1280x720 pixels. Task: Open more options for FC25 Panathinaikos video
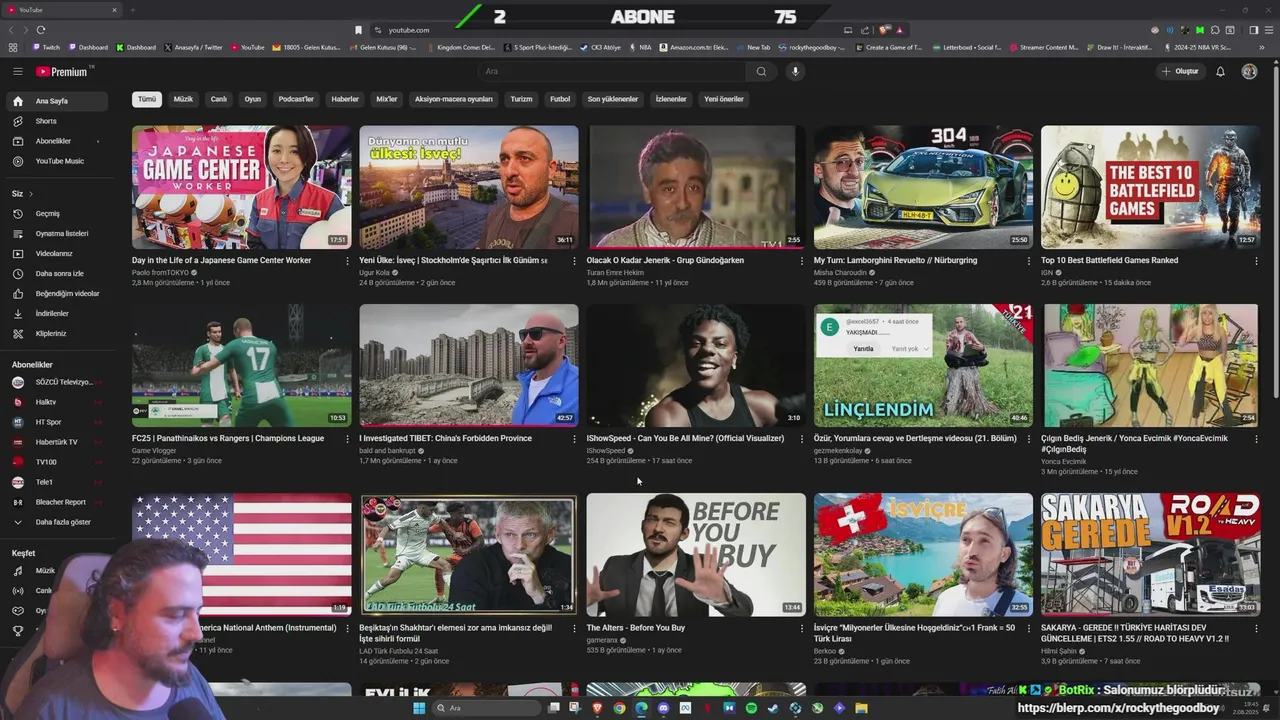[x=347, y=439]
